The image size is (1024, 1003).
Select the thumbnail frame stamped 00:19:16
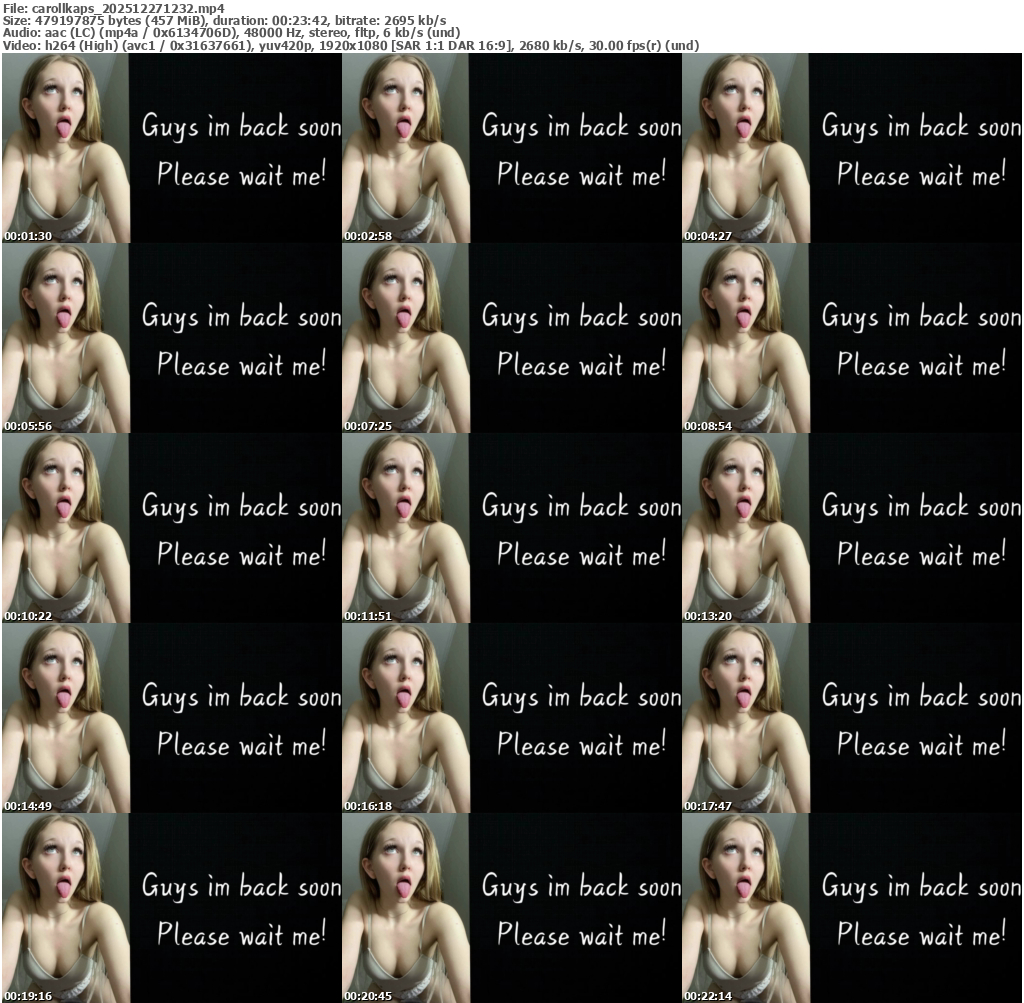coord(172,908)
